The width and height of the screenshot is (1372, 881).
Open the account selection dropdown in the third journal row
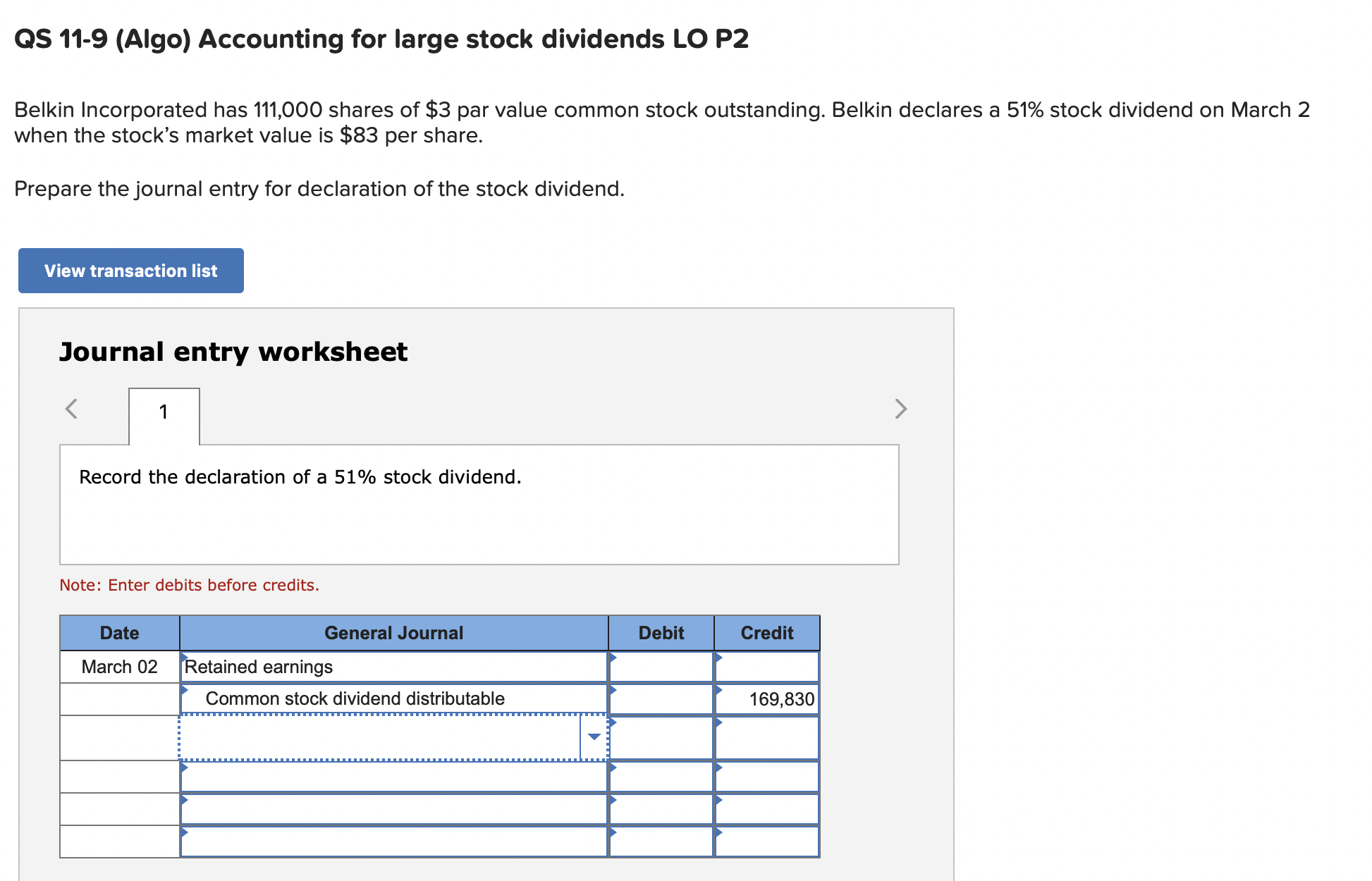[594, 736]
